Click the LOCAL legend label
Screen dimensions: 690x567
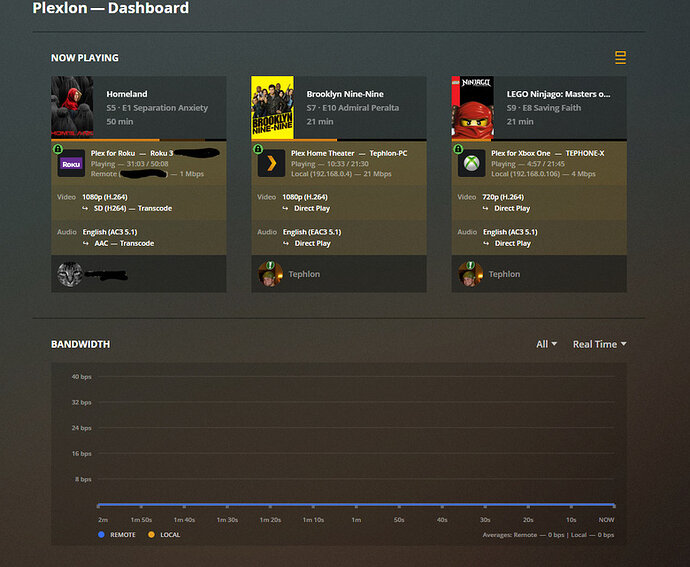(170, 535)
